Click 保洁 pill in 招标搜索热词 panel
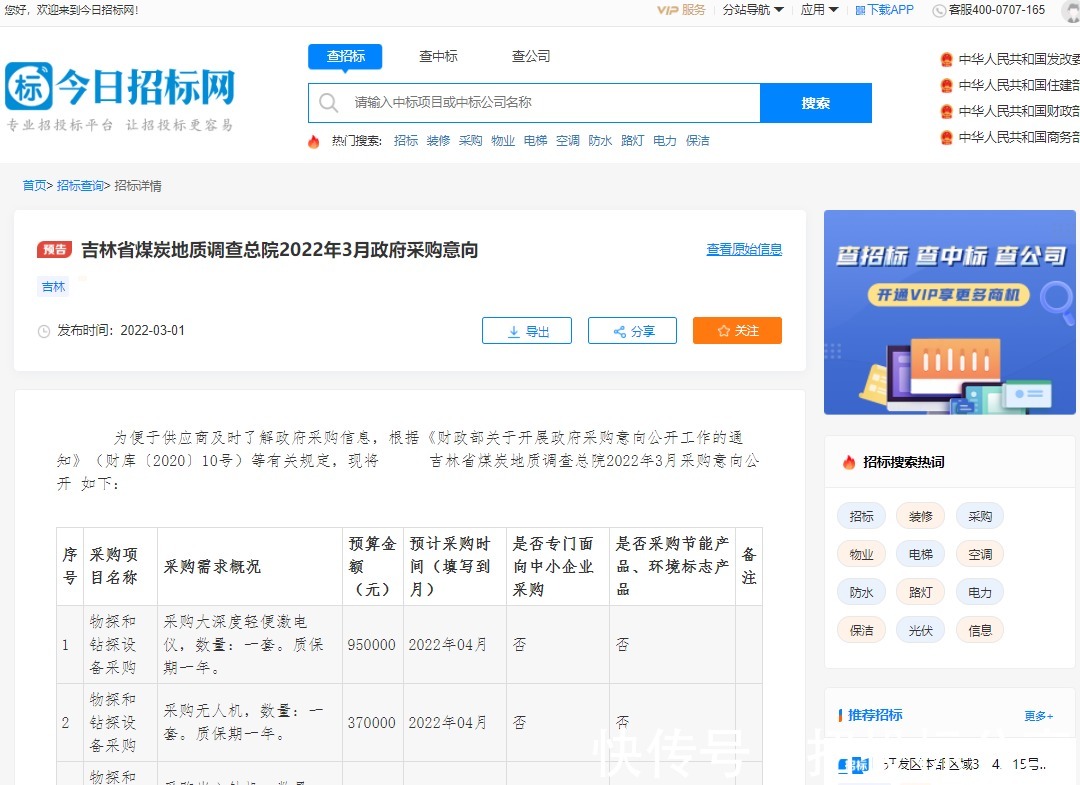 tap(861, 630)
